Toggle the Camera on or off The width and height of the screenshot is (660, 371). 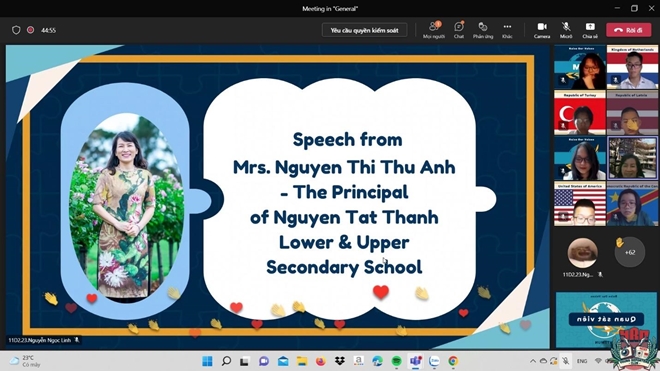coord(542,30)
